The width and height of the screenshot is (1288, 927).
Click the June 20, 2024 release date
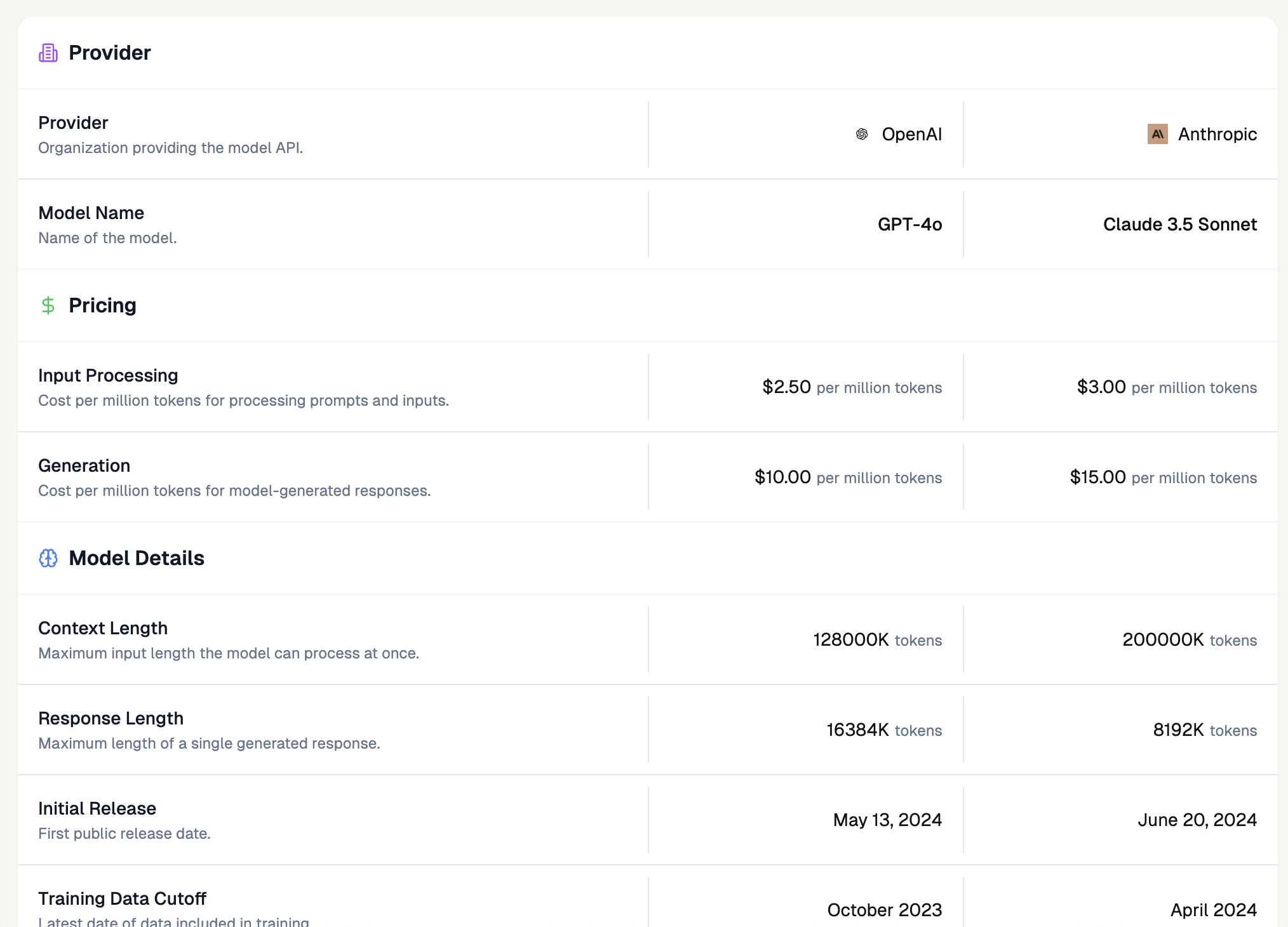(1197, 820)
